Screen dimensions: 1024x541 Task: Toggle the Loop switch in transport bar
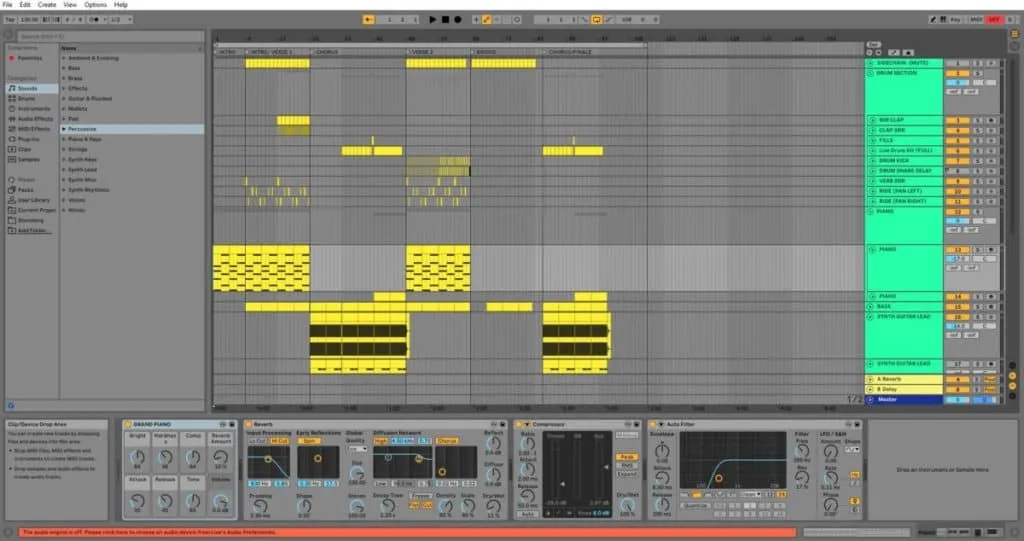tap(596, 20)
